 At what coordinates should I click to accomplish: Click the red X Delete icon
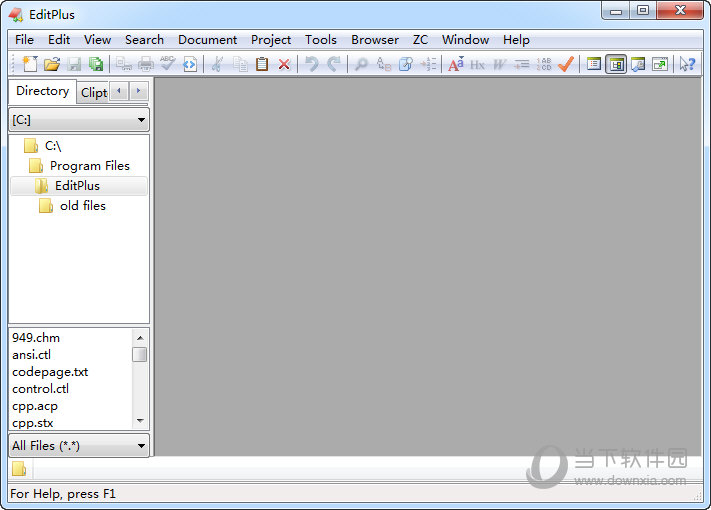tap(284, 64)
